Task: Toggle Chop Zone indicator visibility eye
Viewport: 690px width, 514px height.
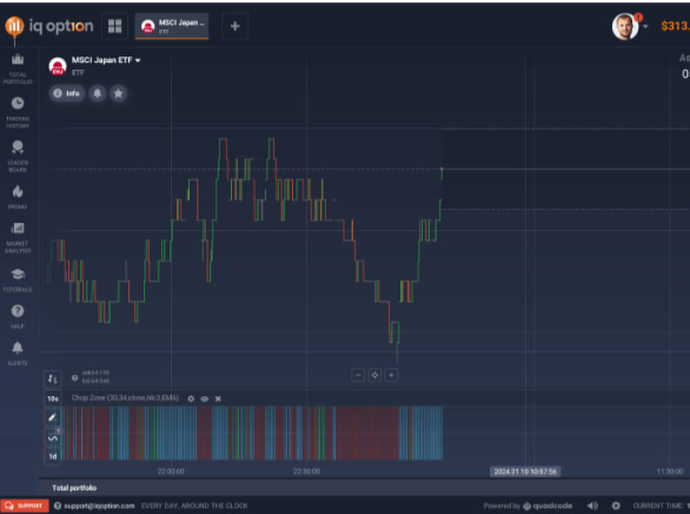Action: coord(205,399)
